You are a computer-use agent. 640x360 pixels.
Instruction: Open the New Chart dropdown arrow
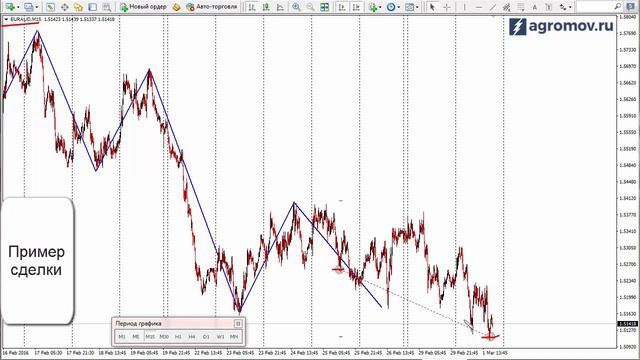coord(18,7)
